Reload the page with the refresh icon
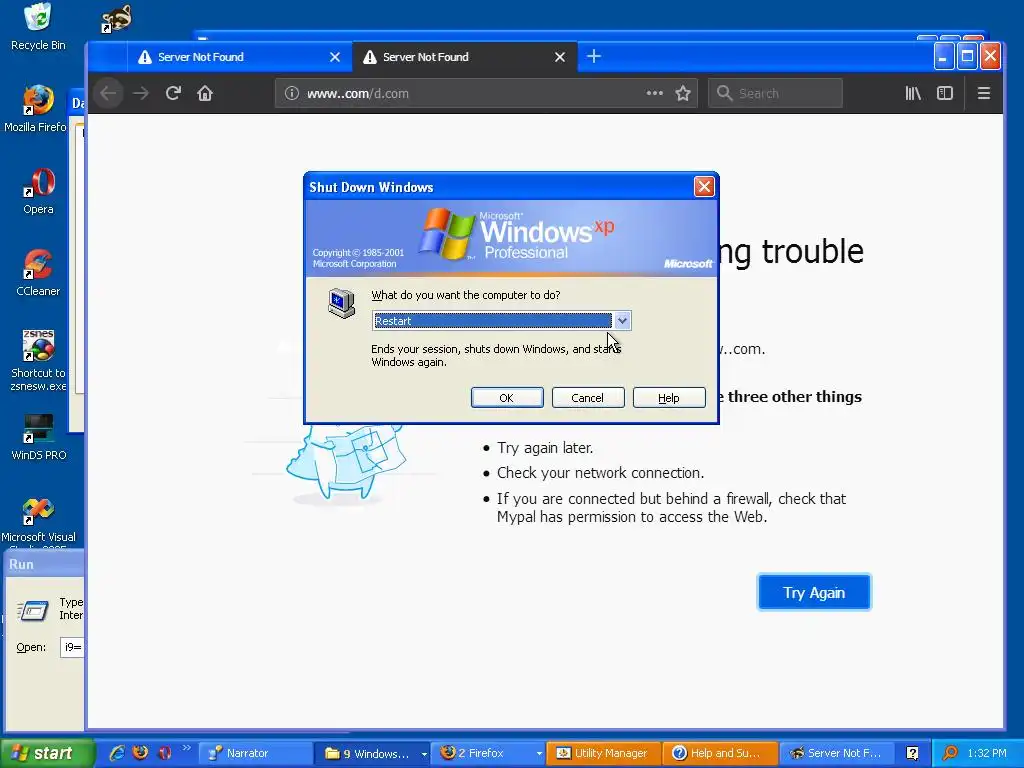 click(x=172, y=93)
